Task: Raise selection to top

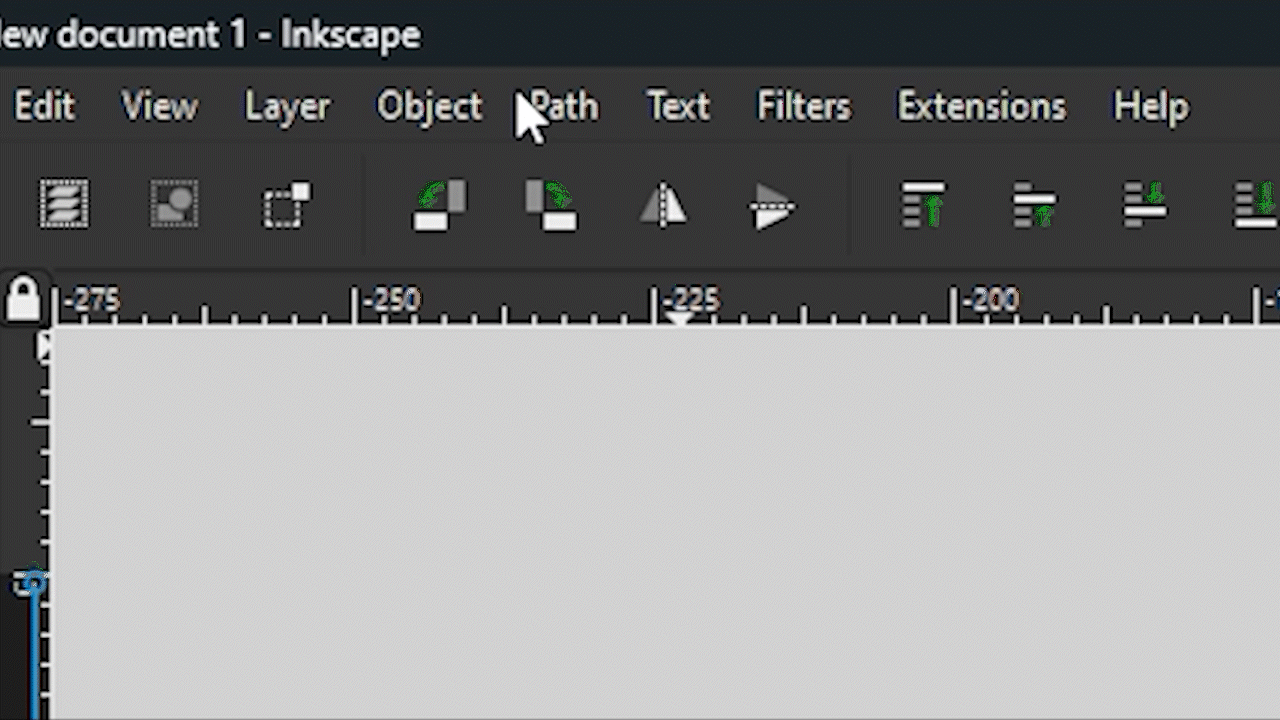Action: [x=923, y=205]
